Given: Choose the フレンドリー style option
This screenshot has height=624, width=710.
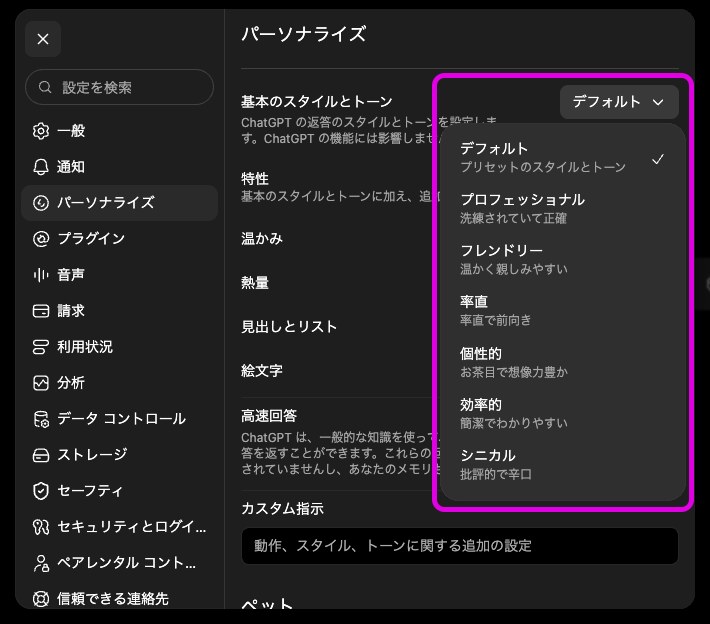Looking at the screenshot, I should [x=562, y=259].
